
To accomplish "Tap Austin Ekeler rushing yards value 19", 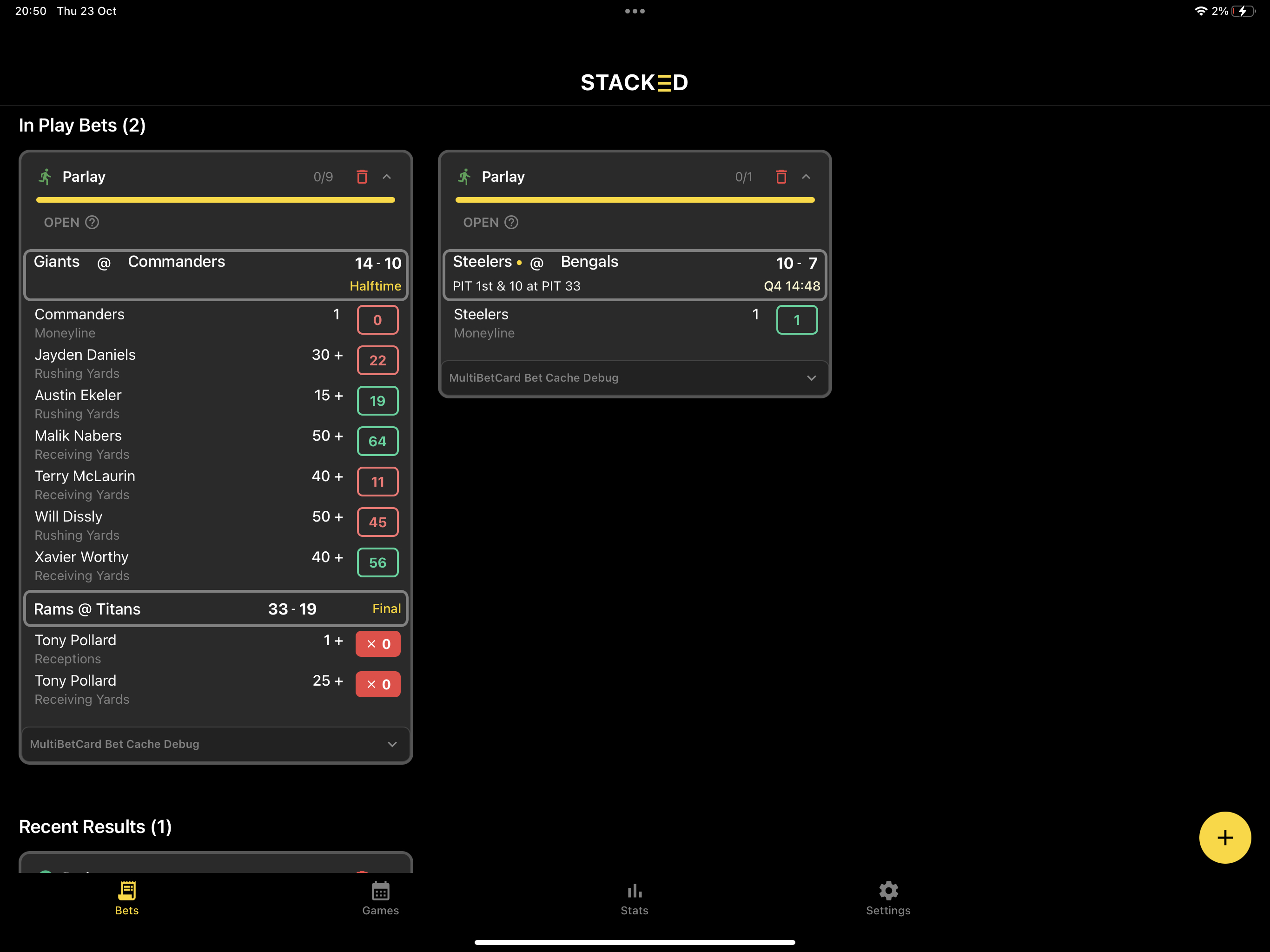I will (x=377, y=401).
